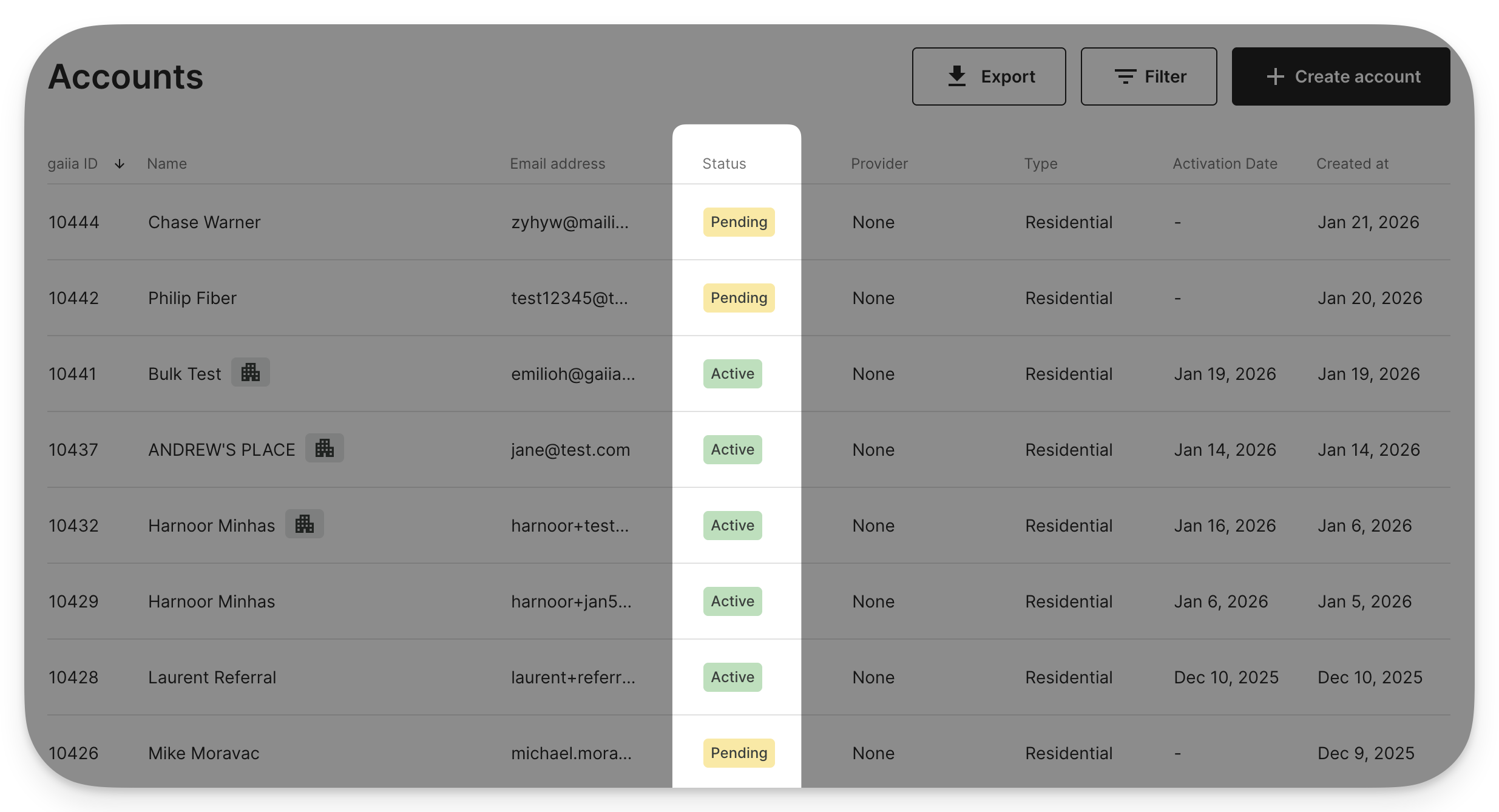
Task: Click the Name column header
Action: click(167, 164)
